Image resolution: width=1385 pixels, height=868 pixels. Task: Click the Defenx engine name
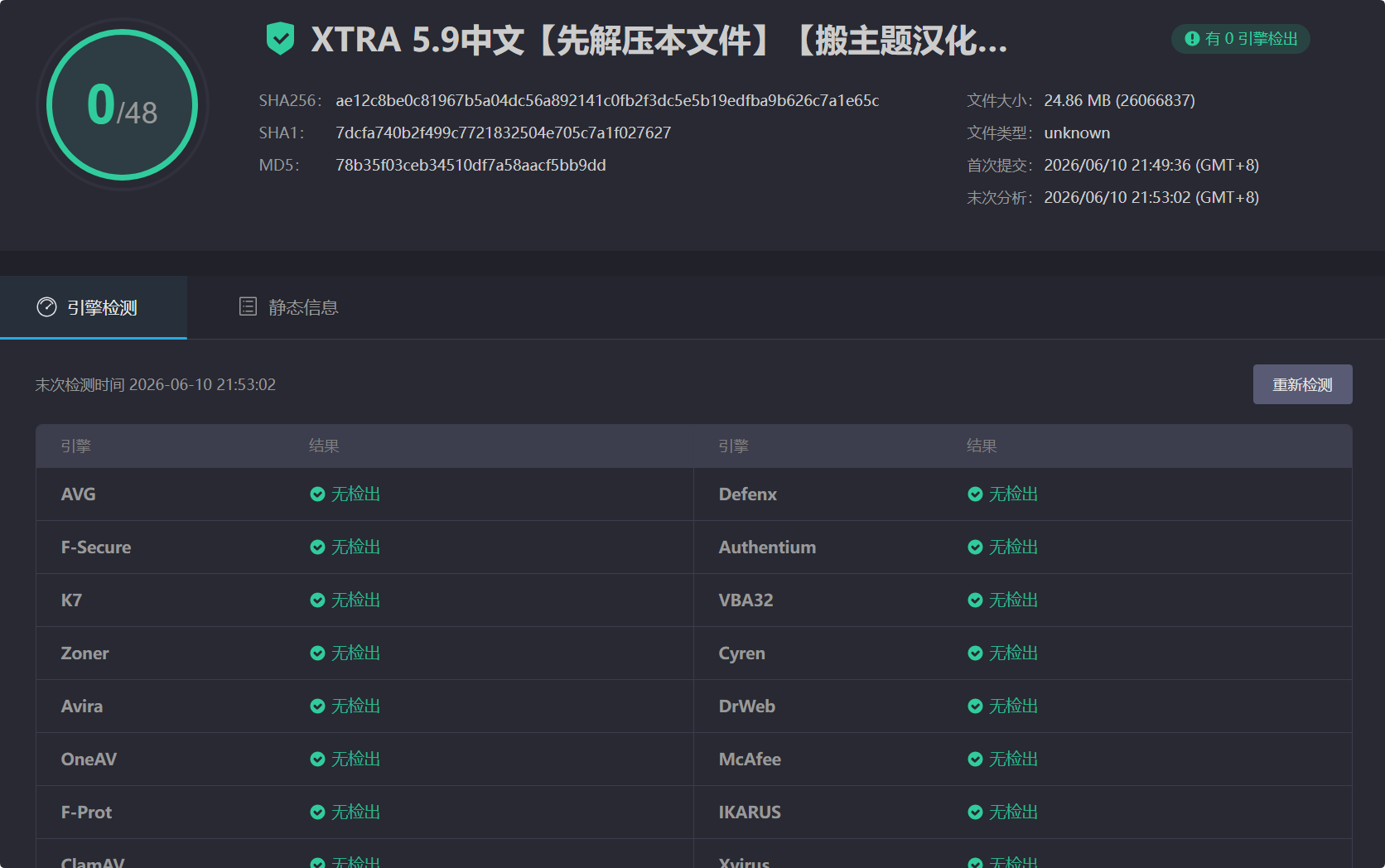tap(748, 494)
